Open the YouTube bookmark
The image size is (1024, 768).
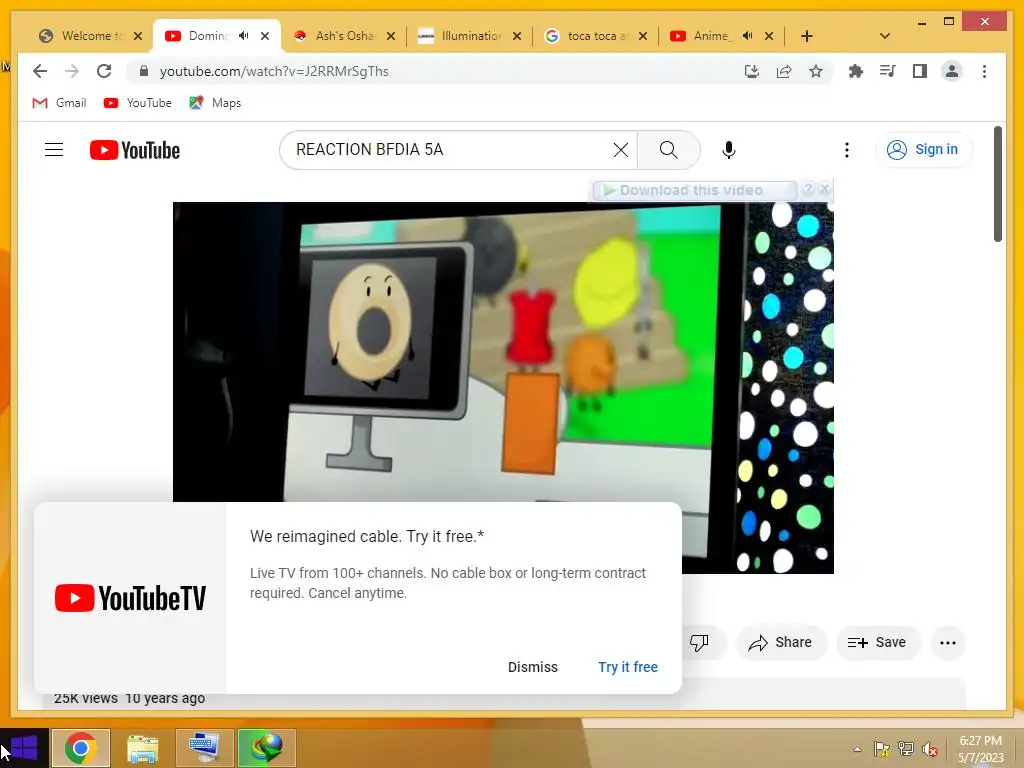(x=138, y=103)
